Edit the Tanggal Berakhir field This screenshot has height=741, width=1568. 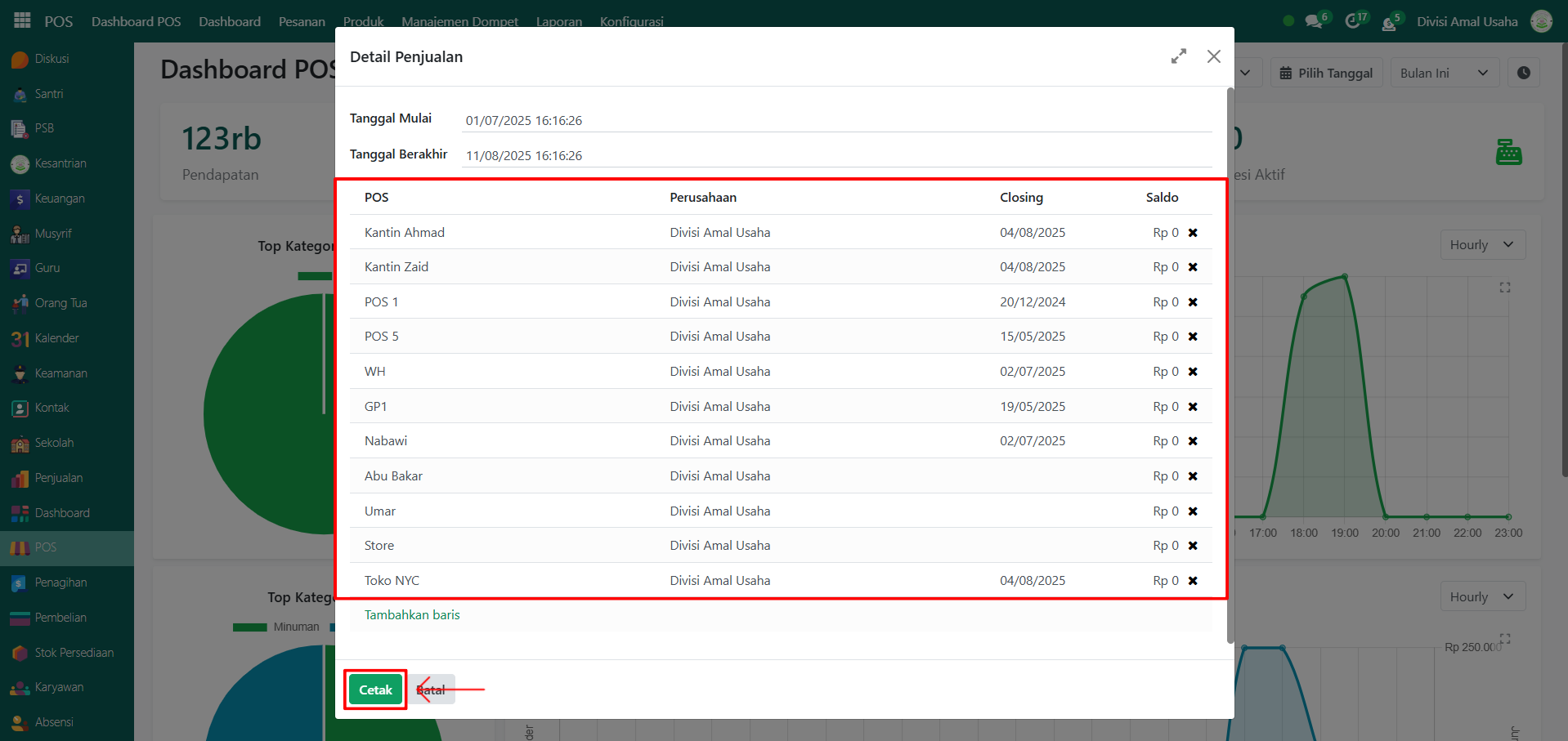[834, 155]
